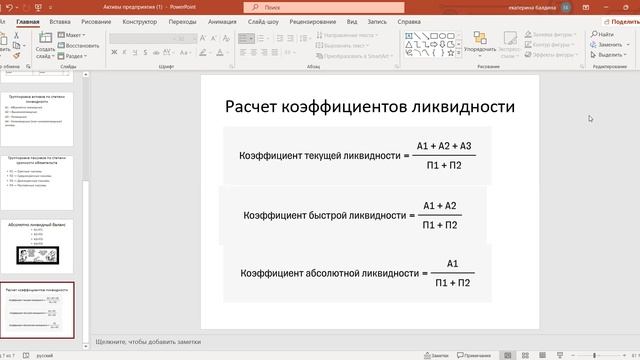Align text to the right
The width and height of the screenshot is (640, 360).
point(264,52)
